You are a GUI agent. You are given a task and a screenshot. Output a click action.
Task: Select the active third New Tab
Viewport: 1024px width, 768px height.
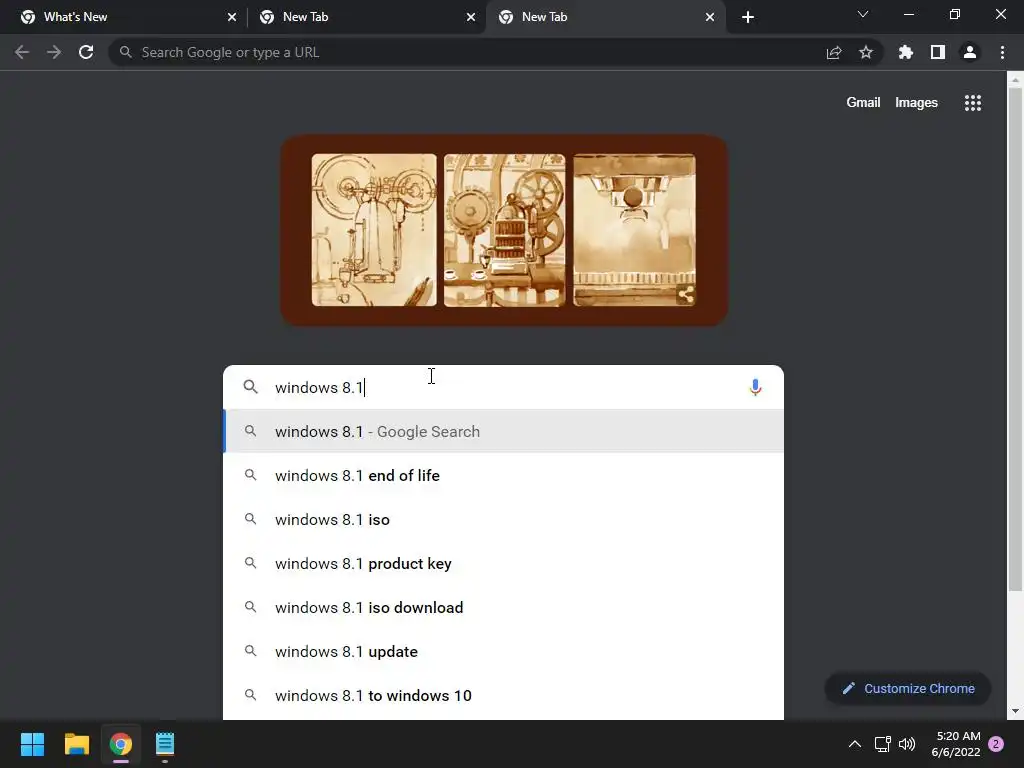(x=605, y=17)
